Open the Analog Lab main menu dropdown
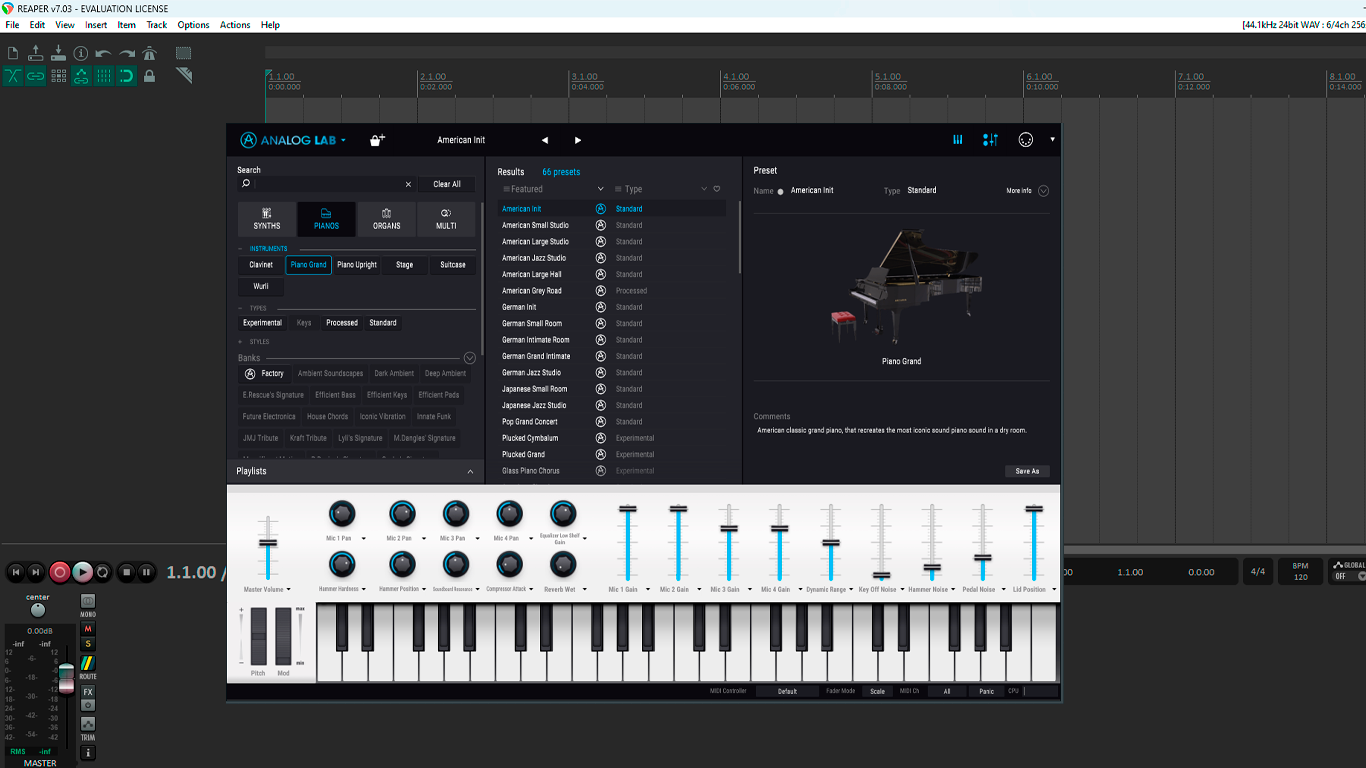This screenshot has width=1366, height=768. (343, 140)
